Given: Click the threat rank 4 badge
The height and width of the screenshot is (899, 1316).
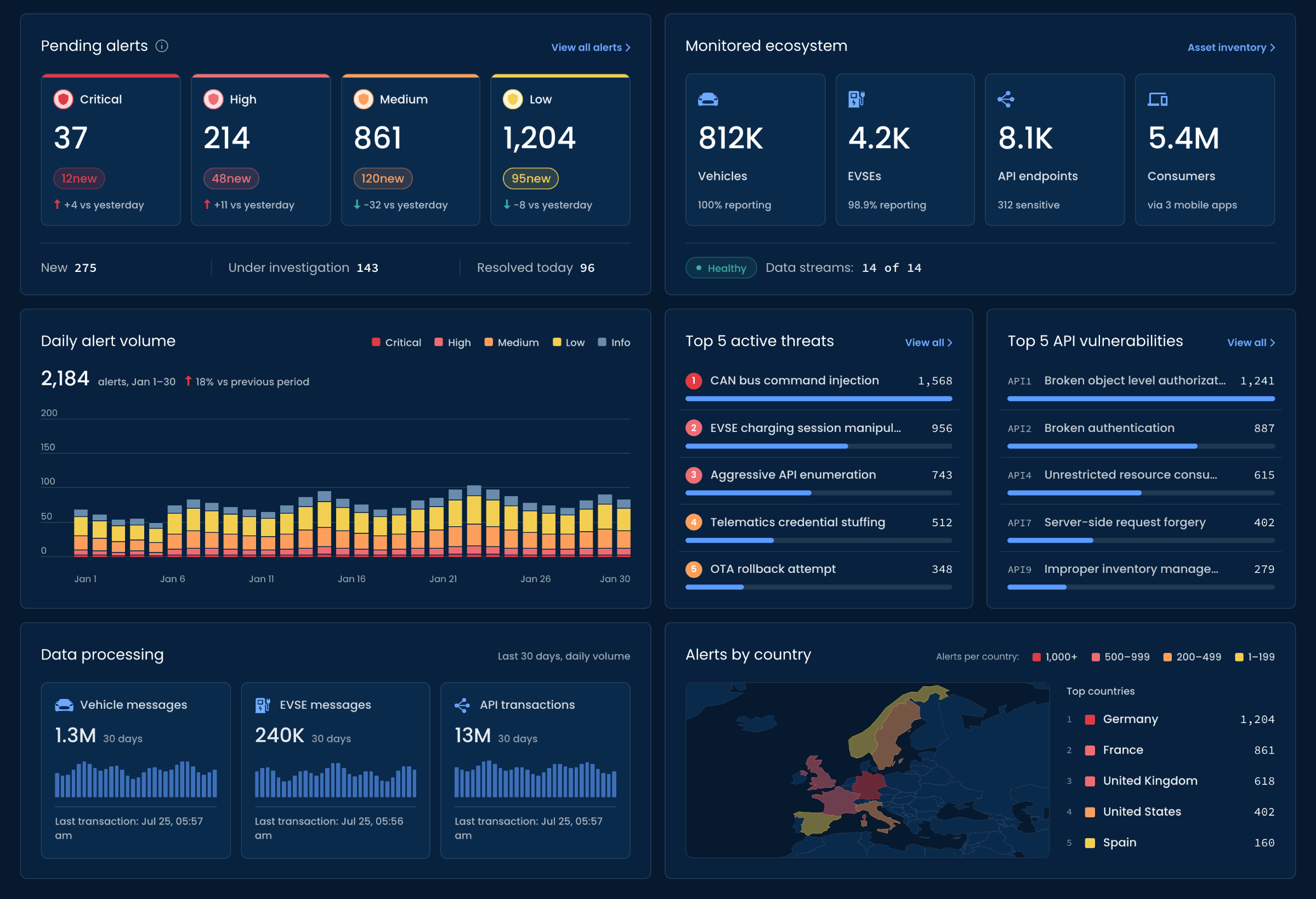Looking at the screenshot, I should [x=694, y=522].
